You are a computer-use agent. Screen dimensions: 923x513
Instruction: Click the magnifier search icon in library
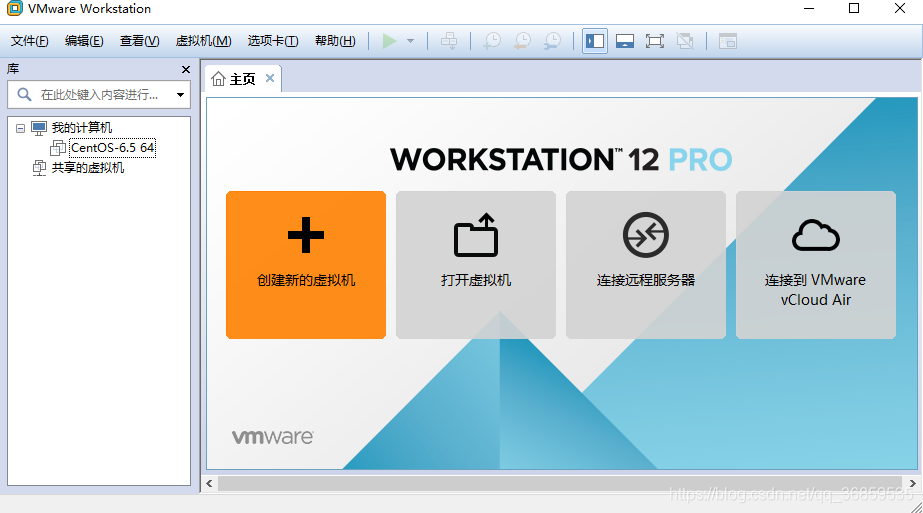pyautogui.click(x=24, y=94)
